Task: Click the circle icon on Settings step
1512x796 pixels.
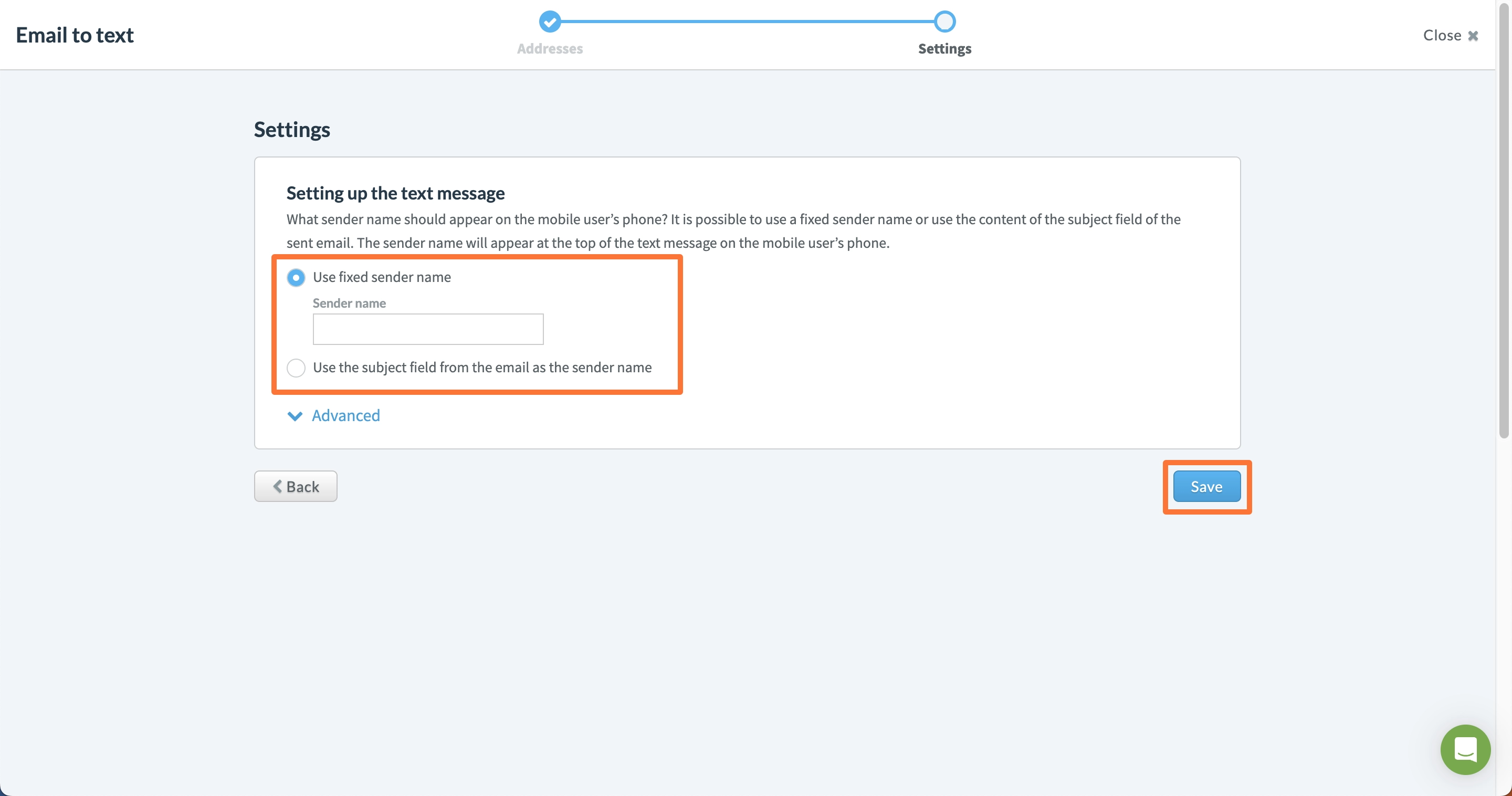Action: click(x=943, y=20)
